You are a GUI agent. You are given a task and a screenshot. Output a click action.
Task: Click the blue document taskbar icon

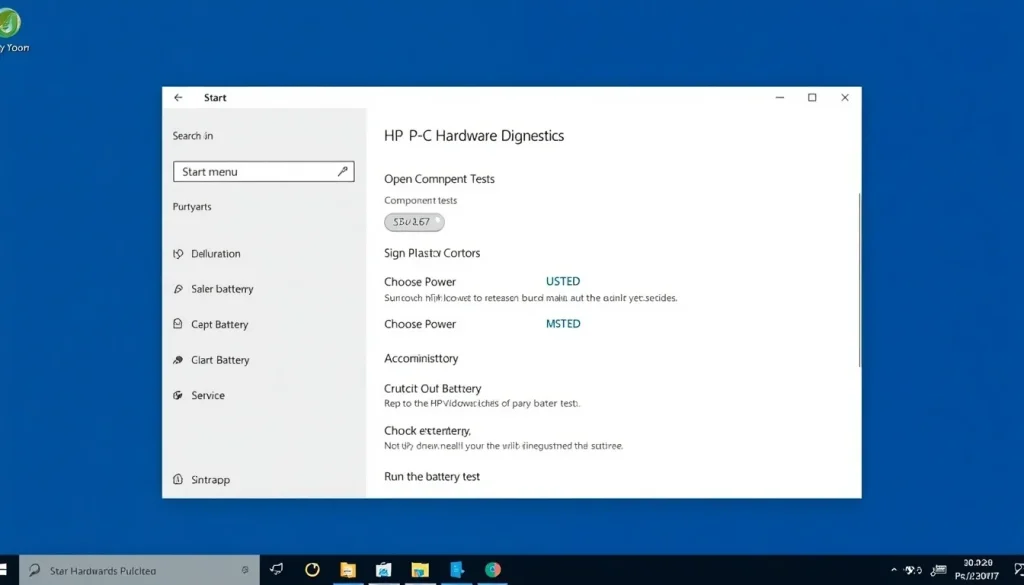point(456,570)
